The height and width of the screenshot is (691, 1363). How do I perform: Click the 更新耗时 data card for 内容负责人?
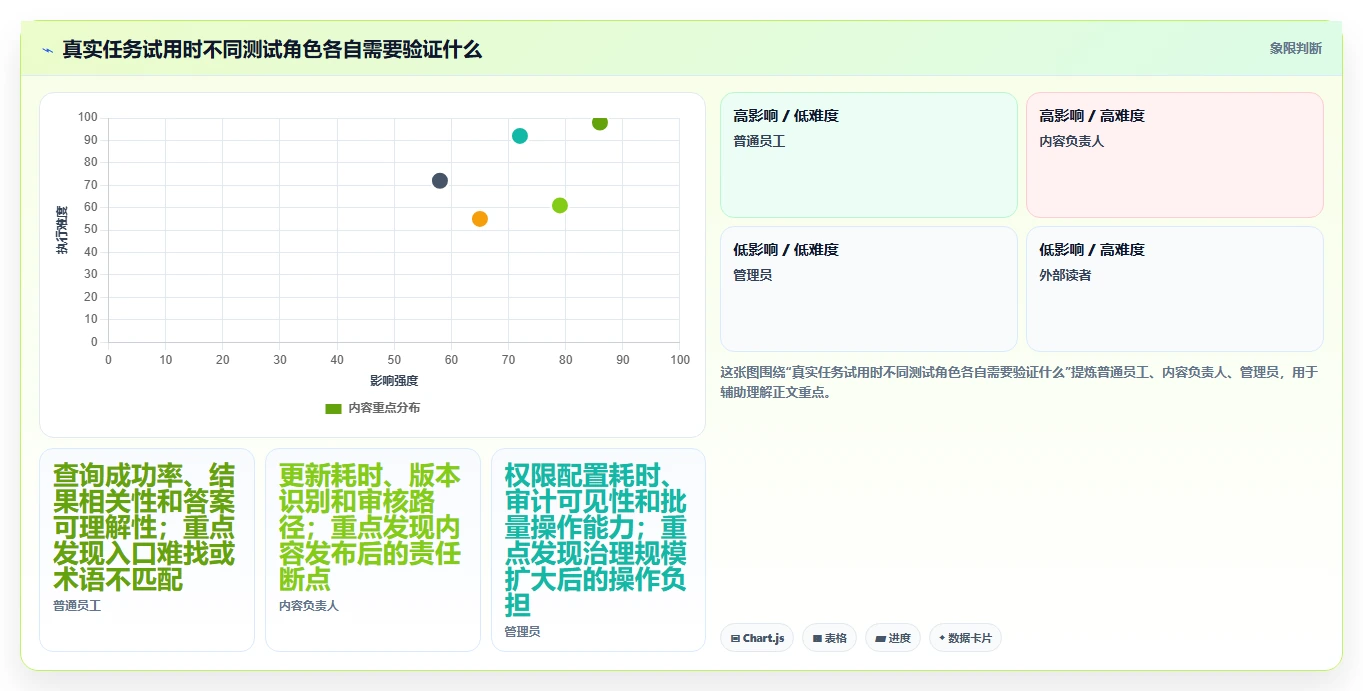point(373,550)
